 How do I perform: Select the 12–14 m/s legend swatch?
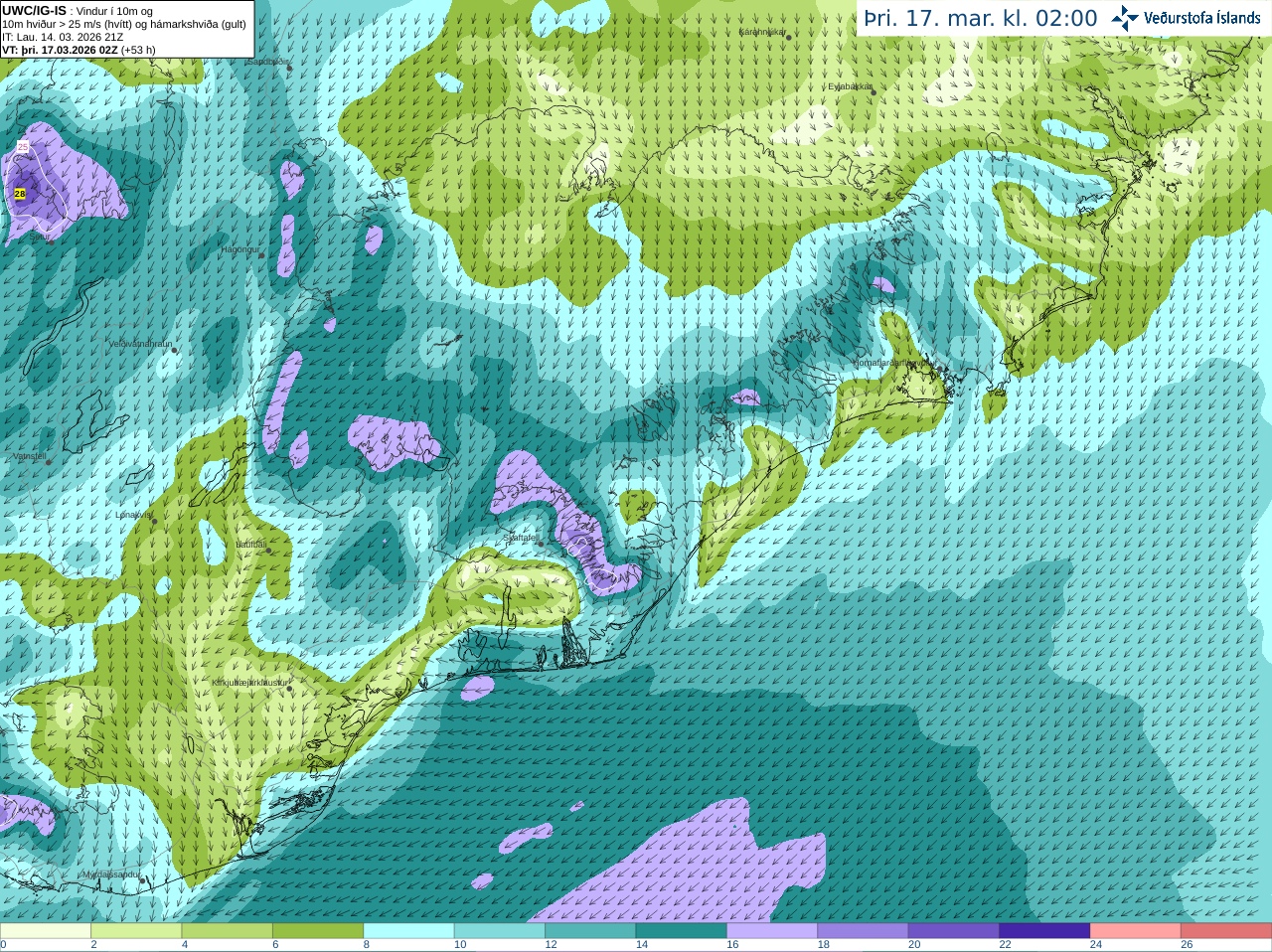tap(590, 931)
